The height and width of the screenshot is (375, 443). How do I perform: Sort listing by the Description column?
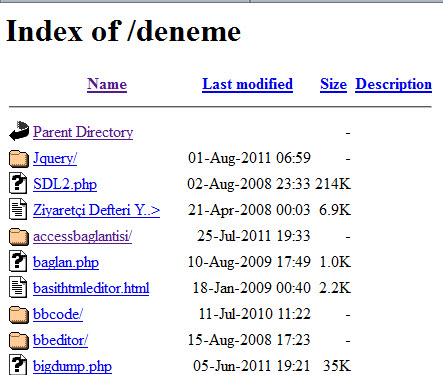click(x=393, y=84)
